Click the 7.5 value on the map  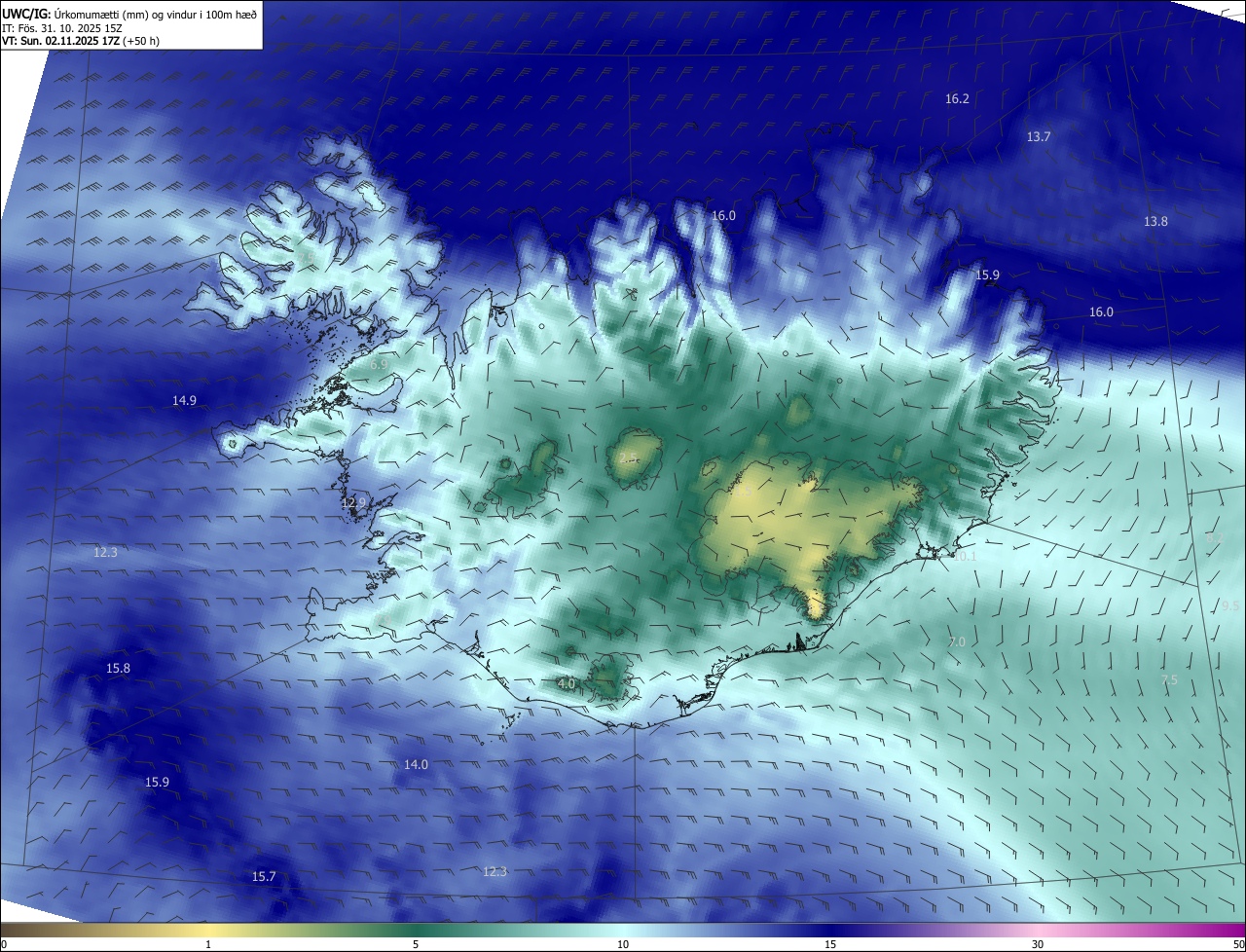pyautogui.click(x=1169, y=680)
